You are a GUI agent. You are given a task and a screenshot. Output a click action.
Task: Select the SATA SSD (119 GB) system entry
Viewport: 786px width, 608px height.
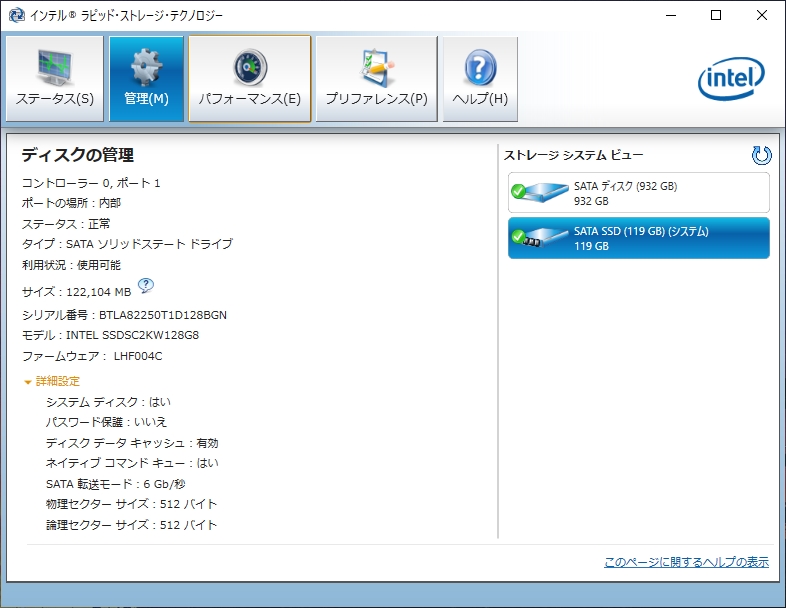639,238
